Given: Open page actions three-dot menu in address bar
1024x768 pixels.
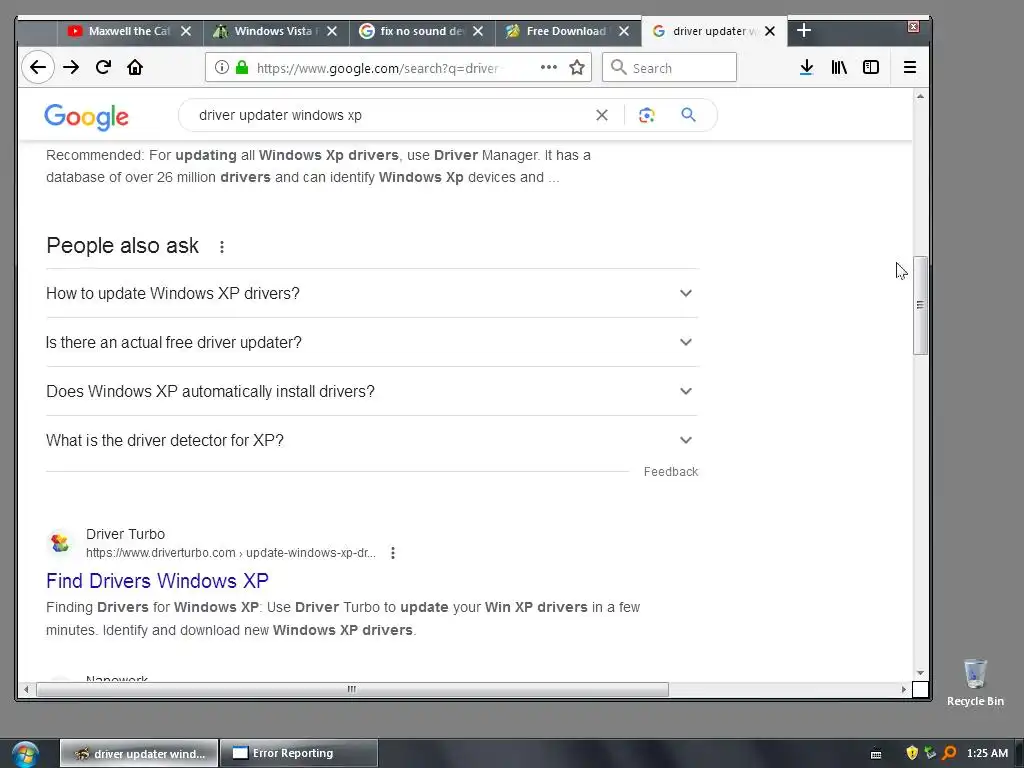Looking at the screenshot, I should pyautogui.click(x=549, y=67).
